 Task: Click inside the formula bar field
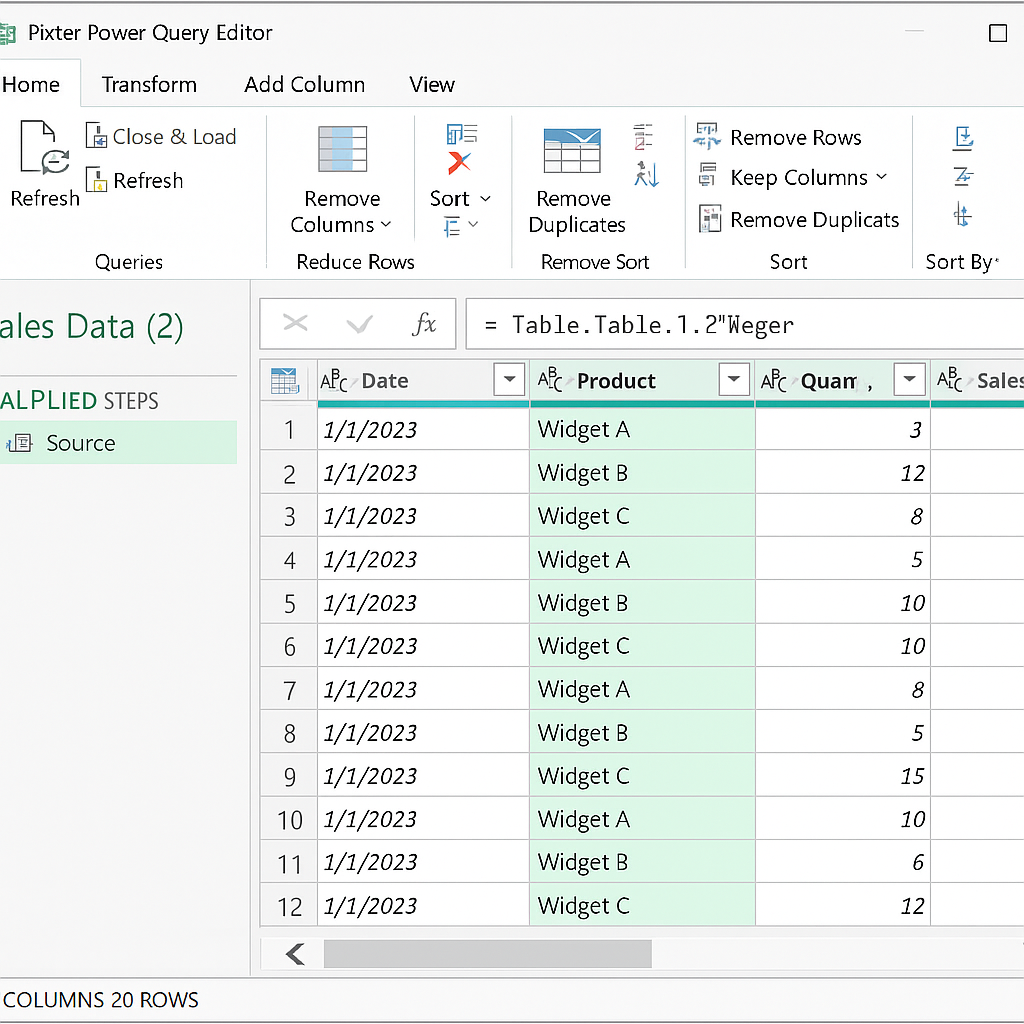[744, 324]
